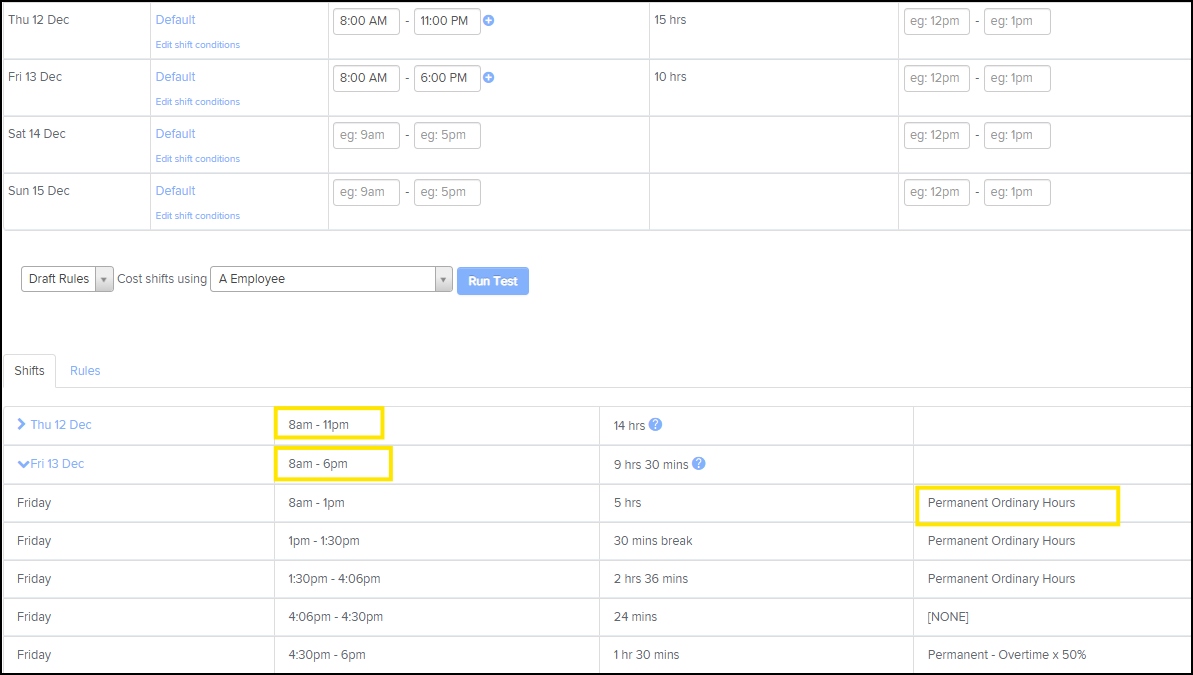Click the 6:00 PM end time field
This screenshot has width=1193, height=675.
[446, 78]
